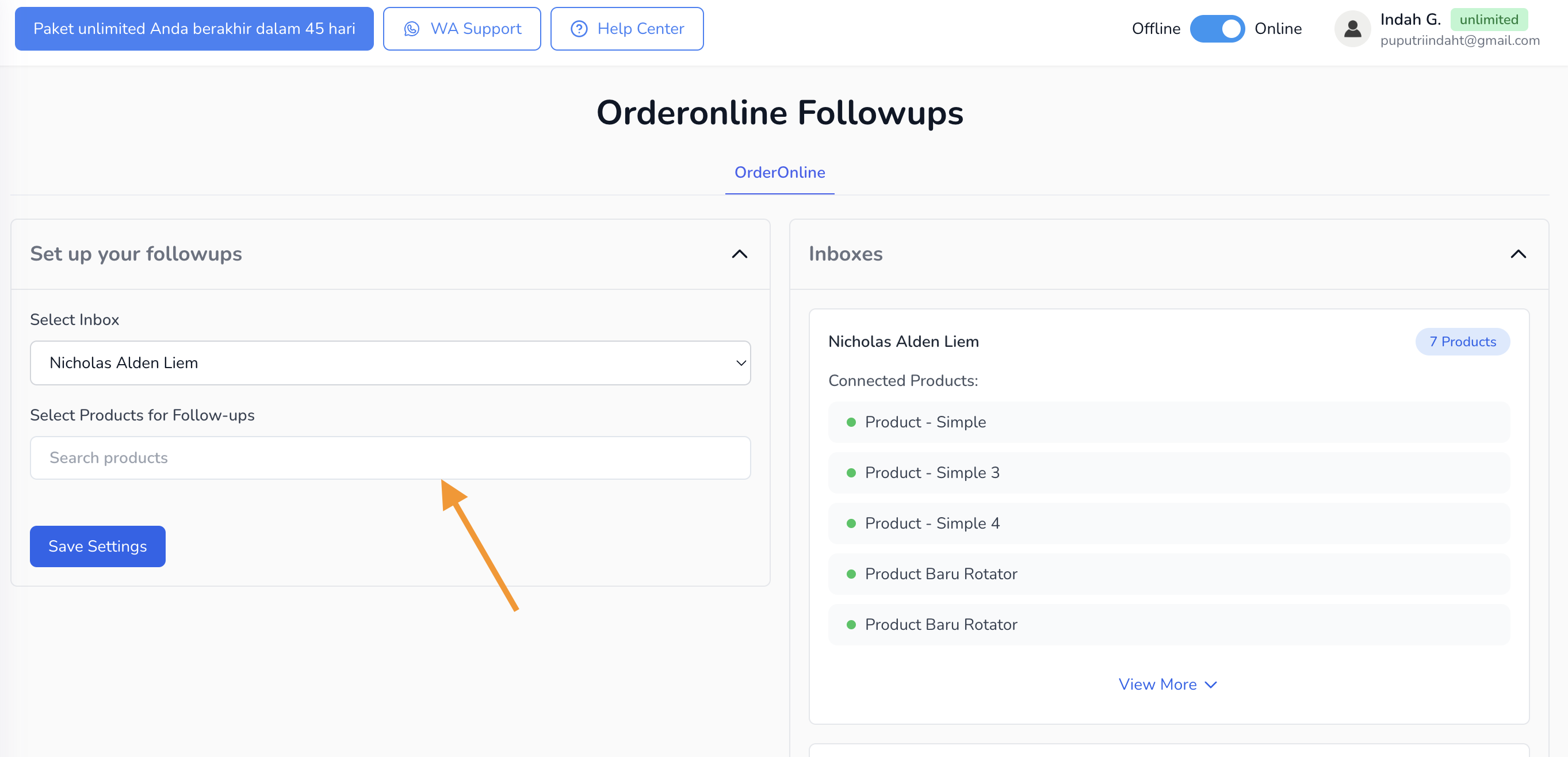Collapse the Inboxes panel

pos(1517,254)
